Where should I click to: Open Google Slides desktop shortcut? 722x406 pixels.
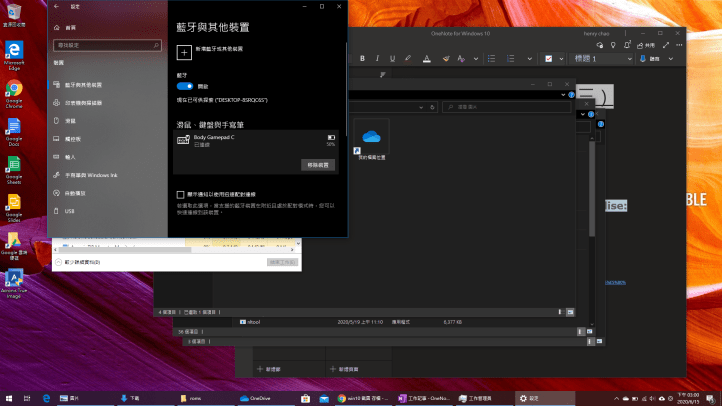tap(14, 206)
